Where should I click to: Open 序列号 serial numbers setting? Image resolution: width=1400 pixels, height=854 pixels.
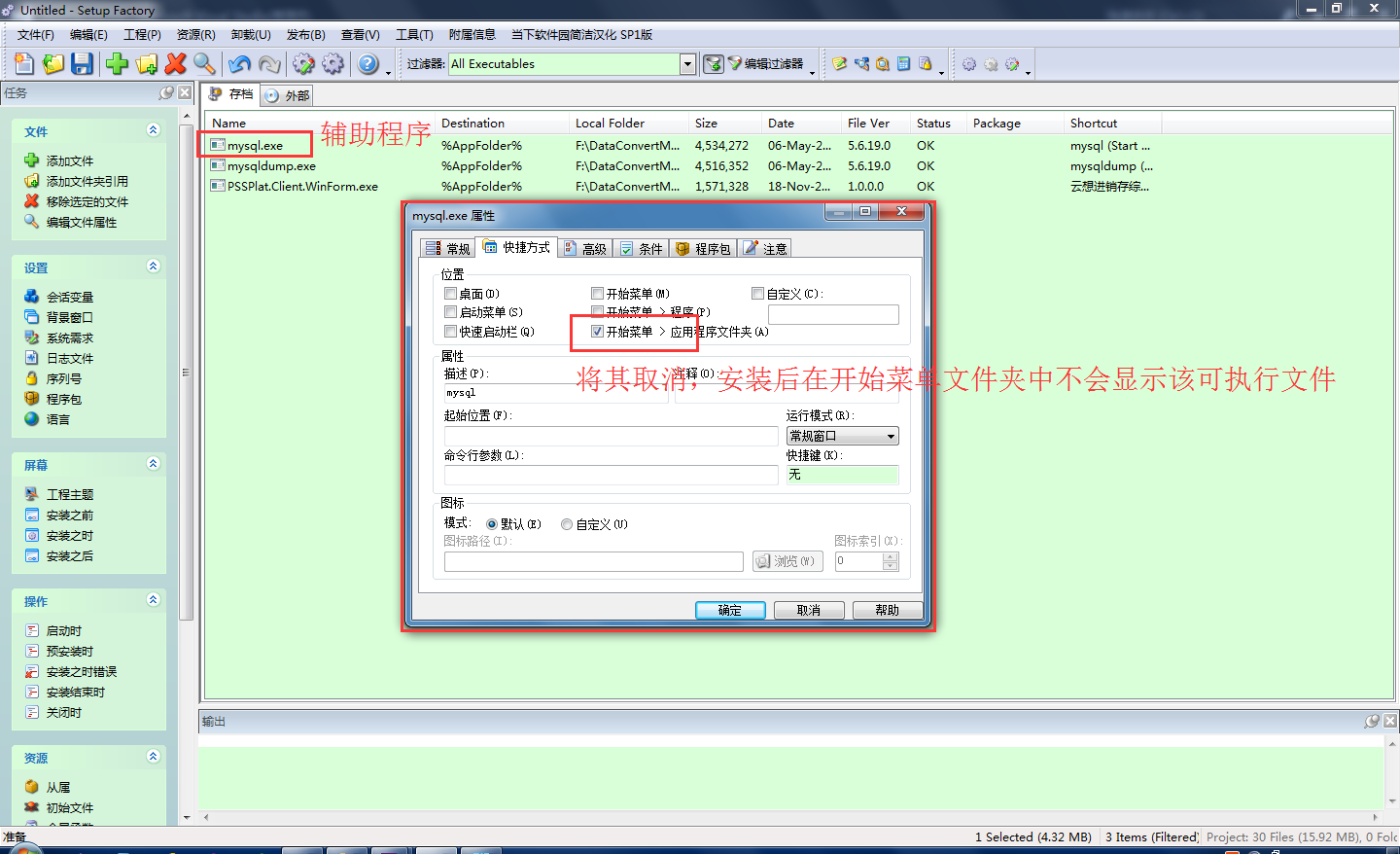(53, 378)
